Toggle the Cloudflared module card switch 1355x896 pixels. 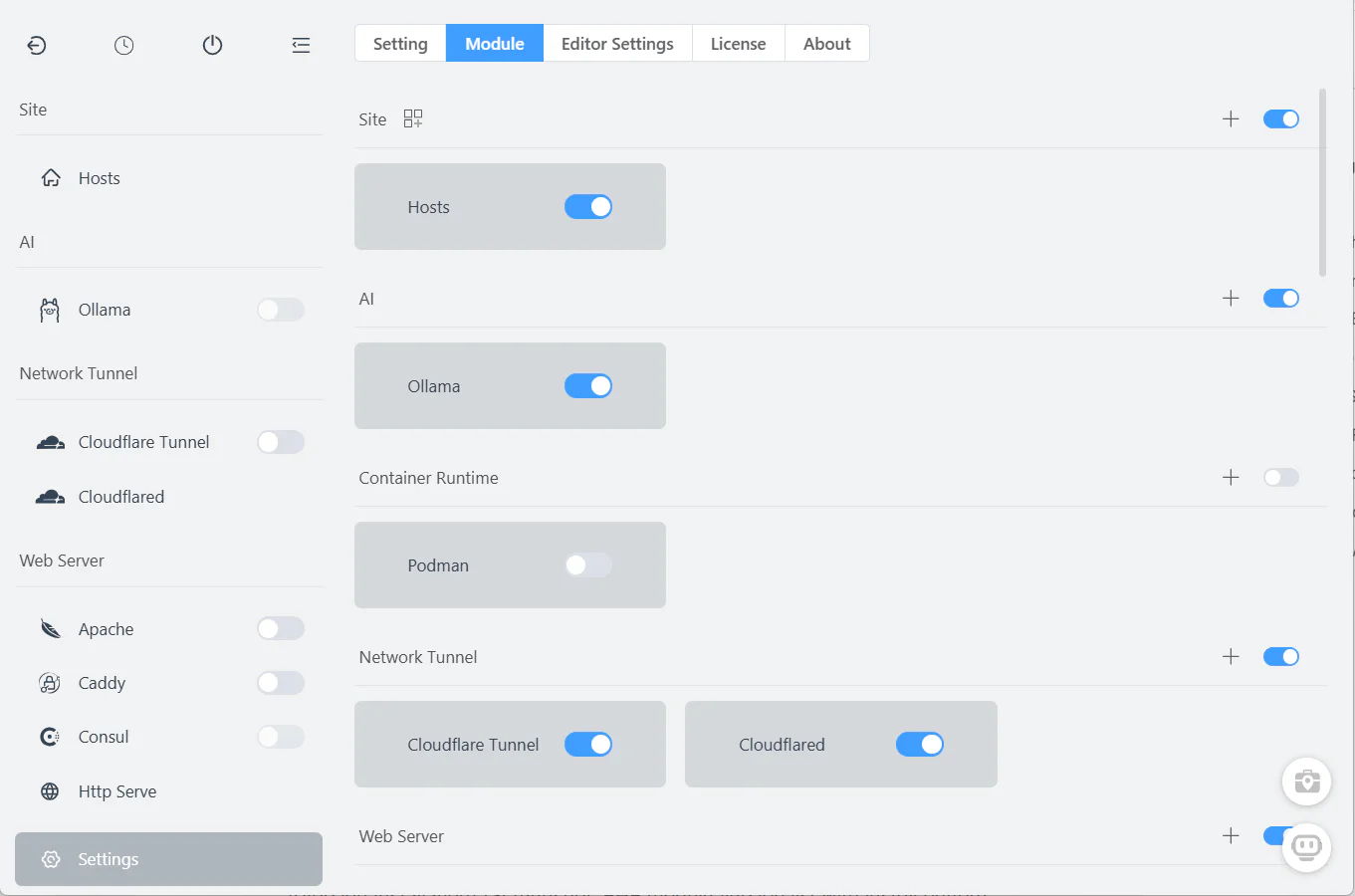pyautogui.click(x=919, y=745)
